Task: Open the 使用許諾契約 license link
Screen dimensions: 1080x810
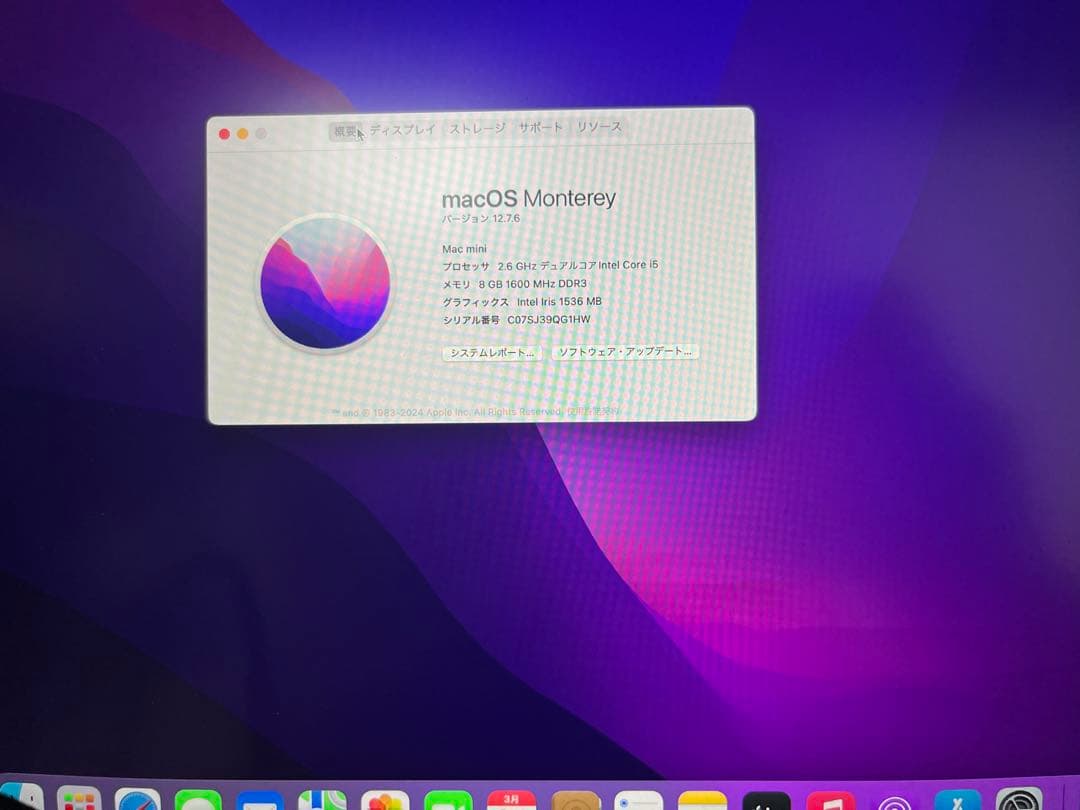Action: click(593, 411)
